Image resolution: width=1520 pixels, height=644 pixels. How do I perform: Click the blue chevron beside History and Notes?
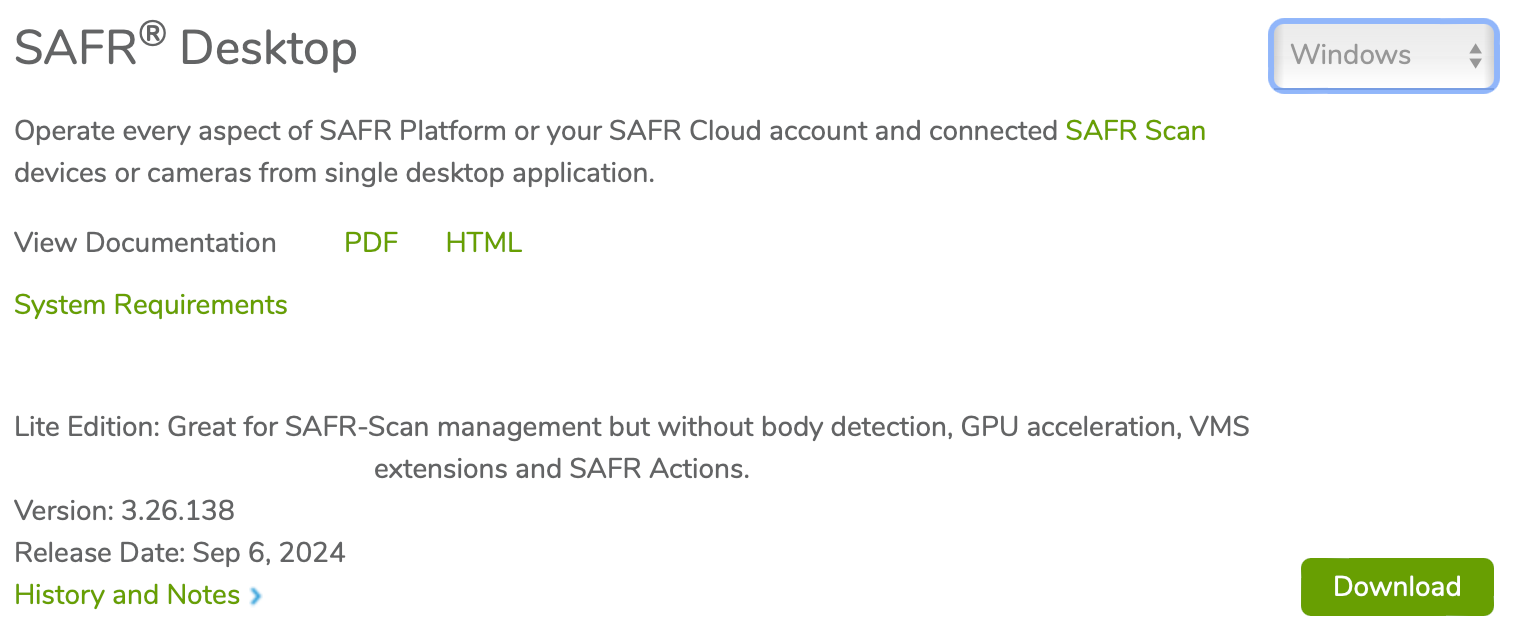coord(256,596)
